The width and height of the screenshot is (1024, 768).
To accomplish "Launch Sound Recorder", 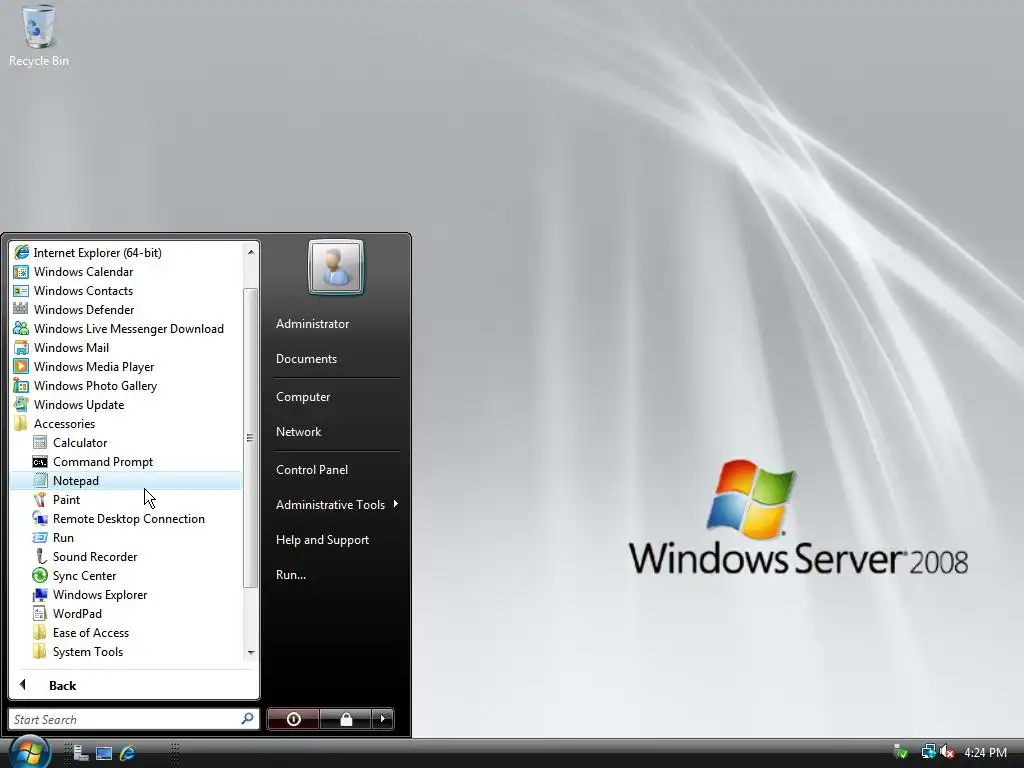I will tap(126, 556).
